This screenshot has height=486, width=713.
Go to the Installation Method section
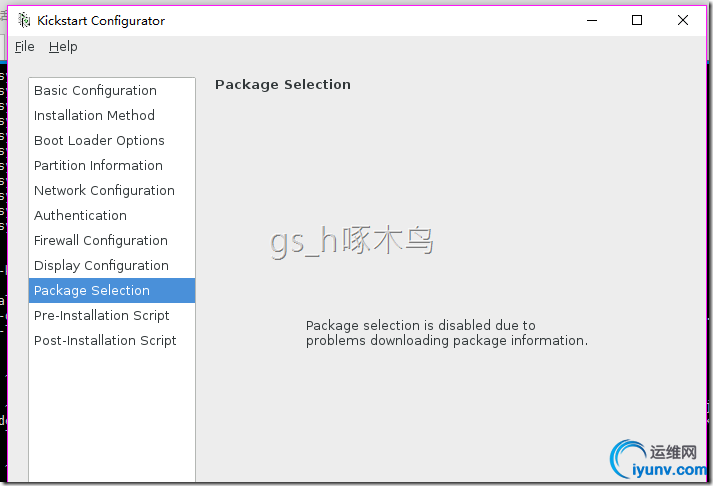pyautogui.click(x=94, y=115)
